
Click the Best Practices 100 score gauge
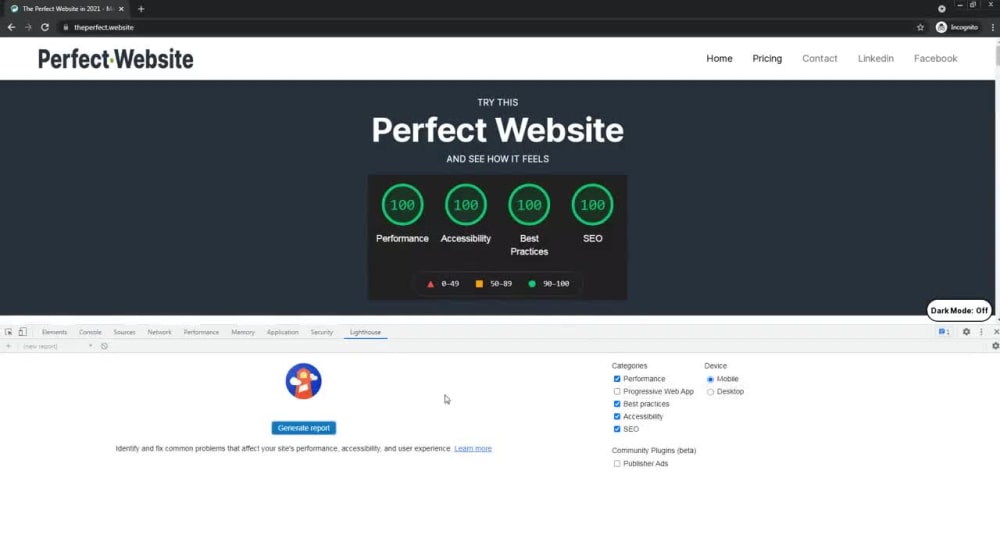(x=529, y=205)
